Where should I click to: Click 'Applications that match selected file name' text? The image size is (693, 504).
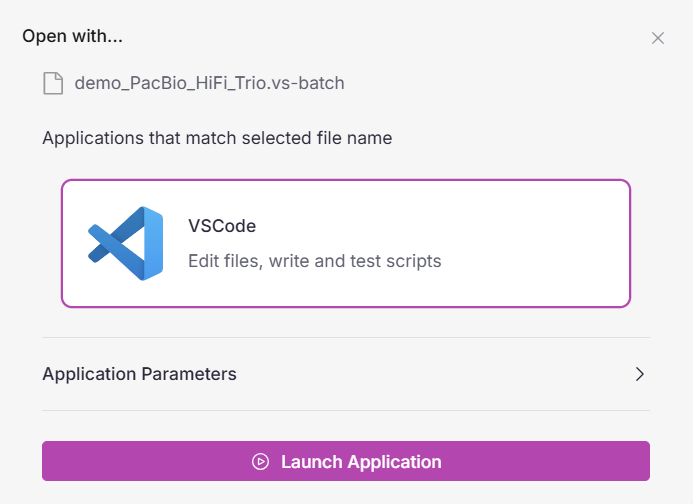[x=217, y=138]
